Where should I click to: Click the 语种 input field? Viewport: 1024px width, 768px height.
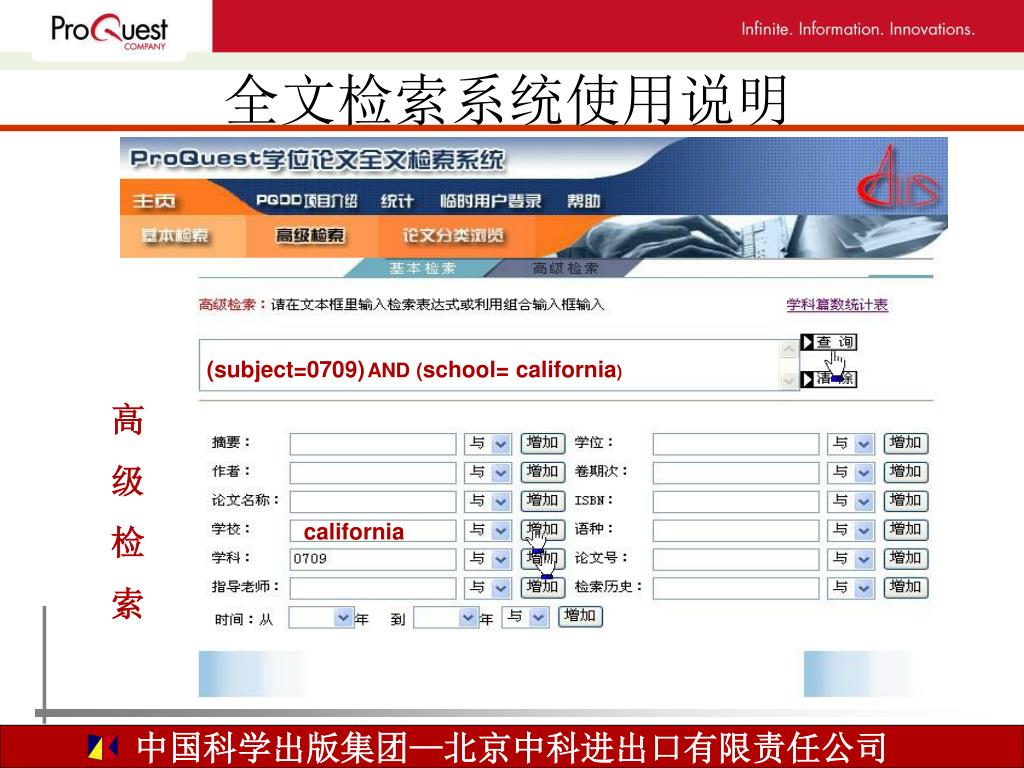(x=736, y=530)
